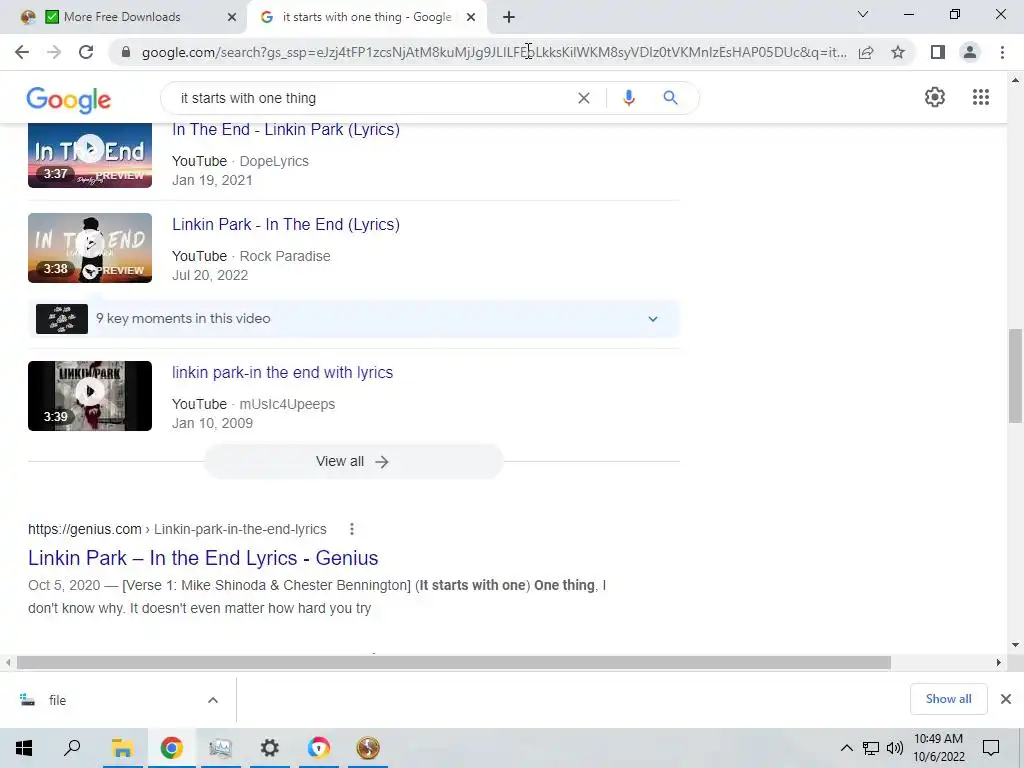Viewport: 1024px width, 768px height.
Task: Open Linkin Park In the End Genius result
Action: [x=203, y=558]
